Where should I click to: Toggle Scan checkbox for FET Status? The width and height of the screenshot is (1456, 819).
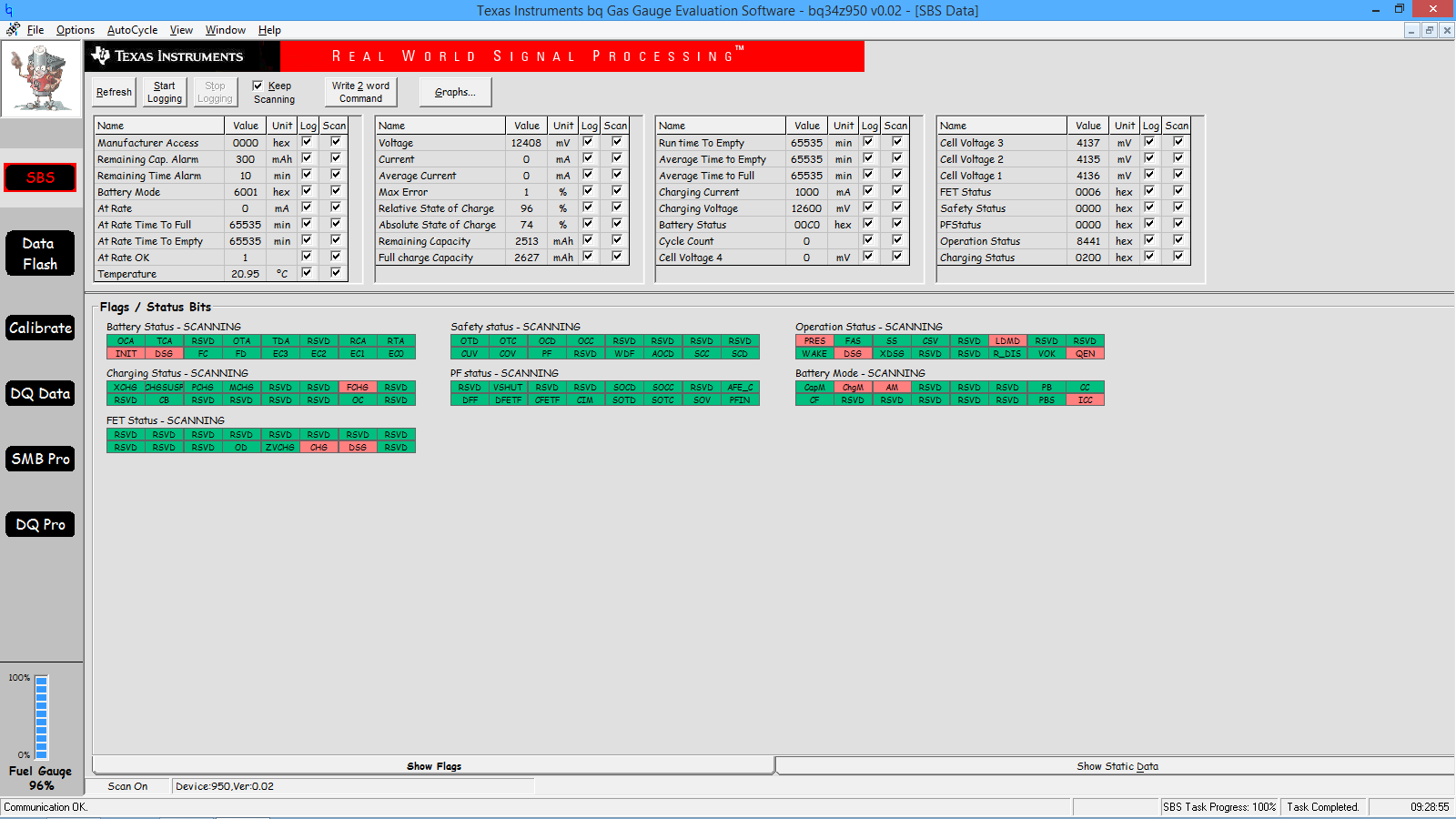[x=1178, y=191]
